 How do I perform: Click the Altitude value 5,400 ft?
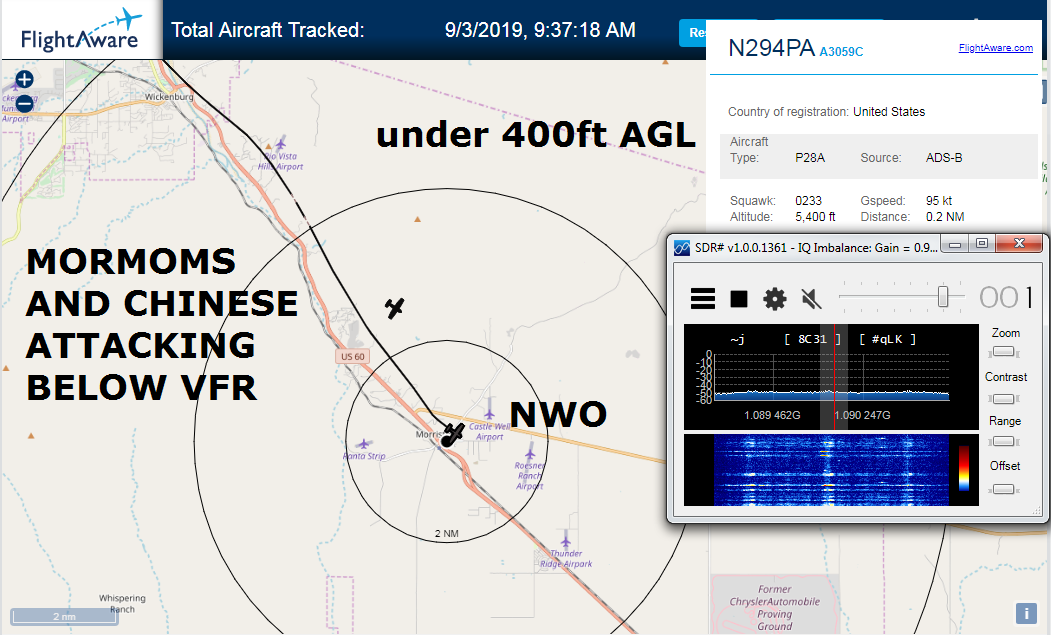815,217
